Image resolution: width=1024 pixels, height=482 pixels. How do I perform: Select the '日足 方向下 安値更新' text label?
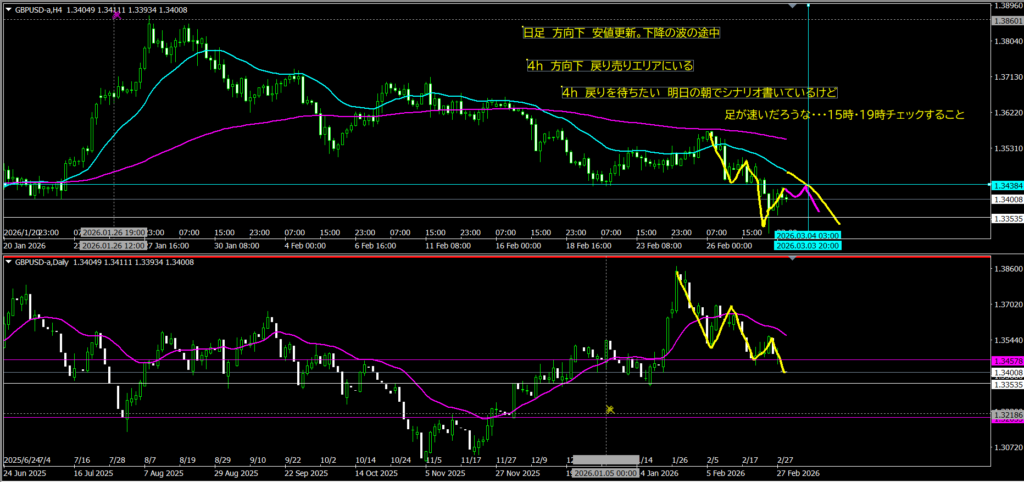pos(621,33)
